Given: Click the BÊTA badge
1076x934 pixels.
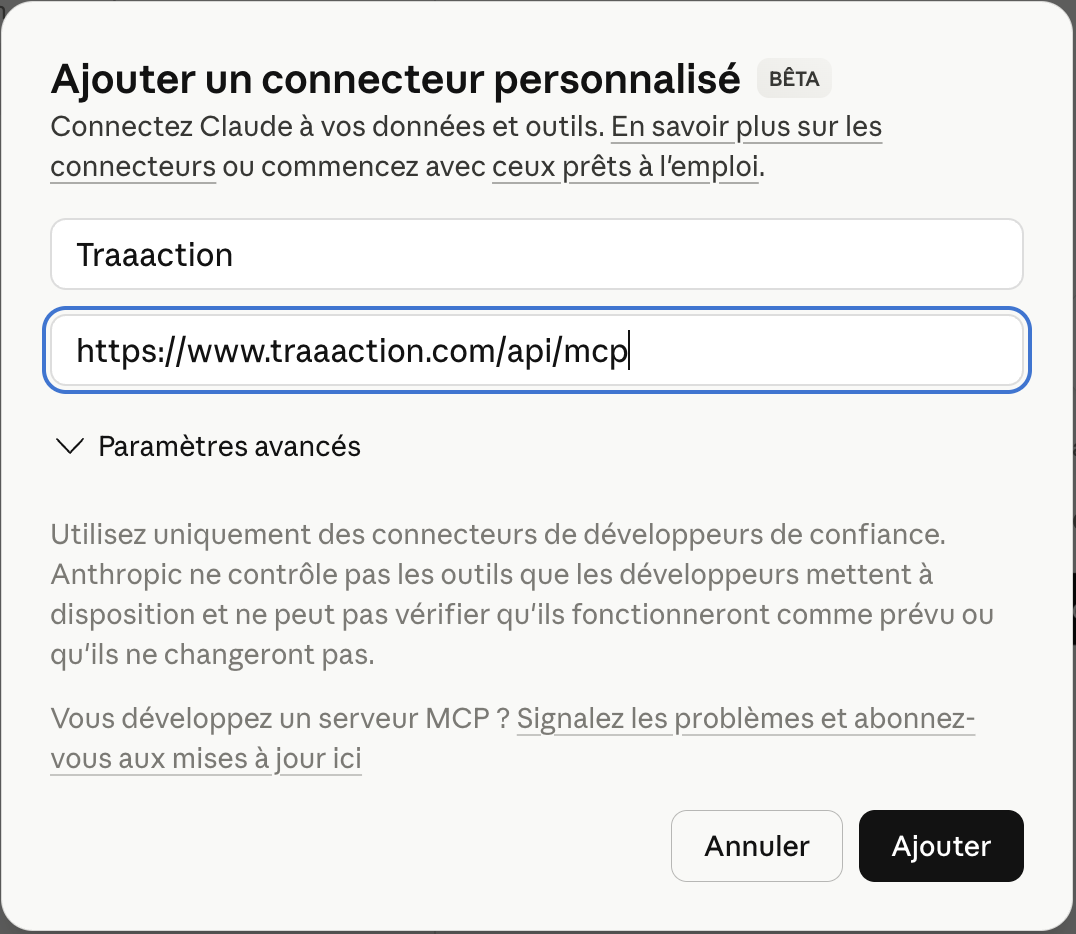Looking at the screenshot, I should (794, 80).
